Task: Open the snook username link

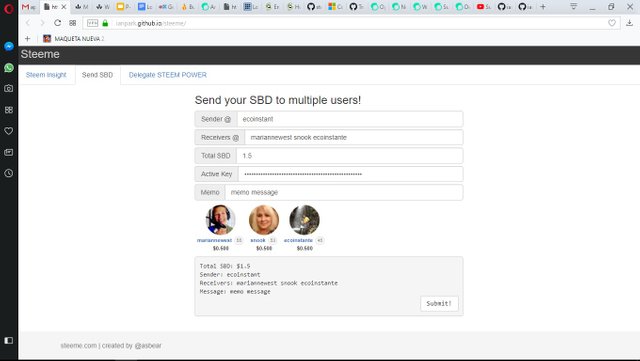Action: (x=258, y=241)
